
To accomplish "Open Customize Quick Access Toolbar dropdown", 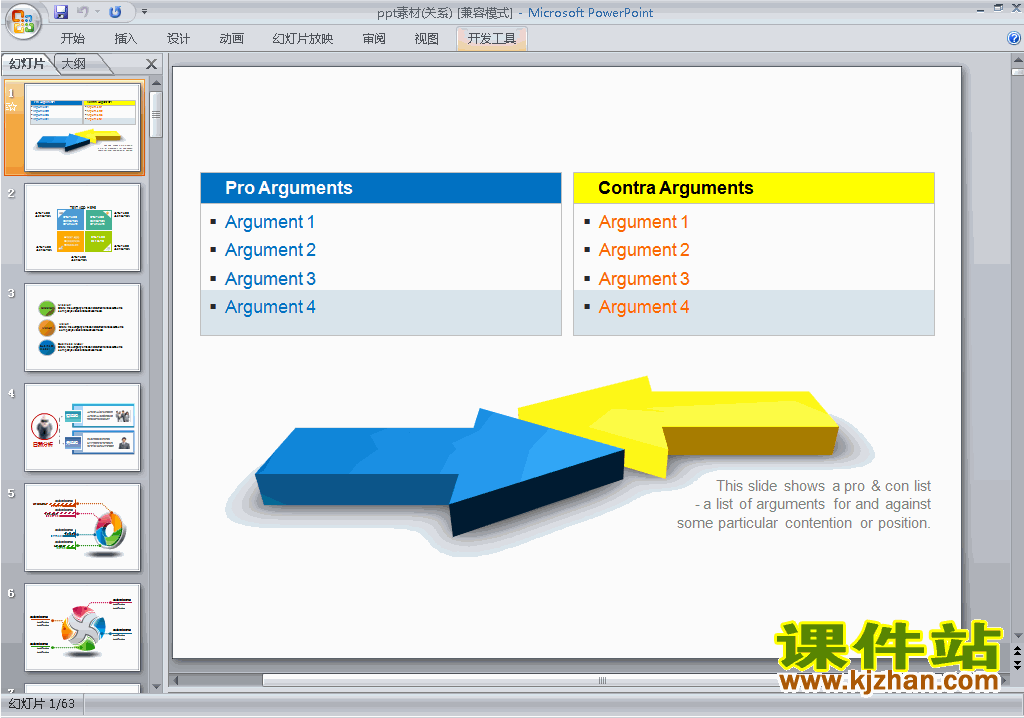I will (x=144, y=12).
